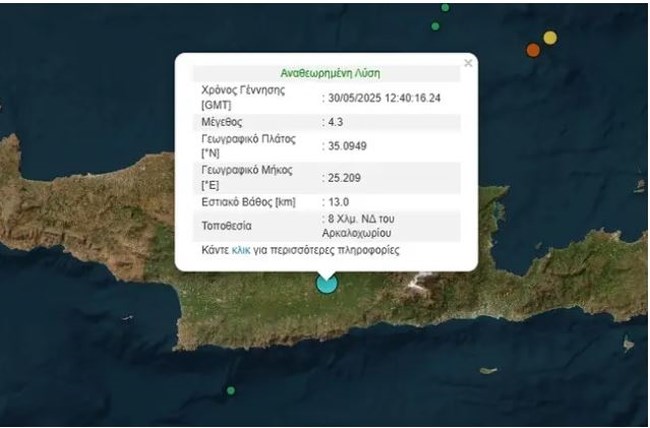
Task: Close the earthquake info popup
Action: pyautogui.click(x=468, y=63)
